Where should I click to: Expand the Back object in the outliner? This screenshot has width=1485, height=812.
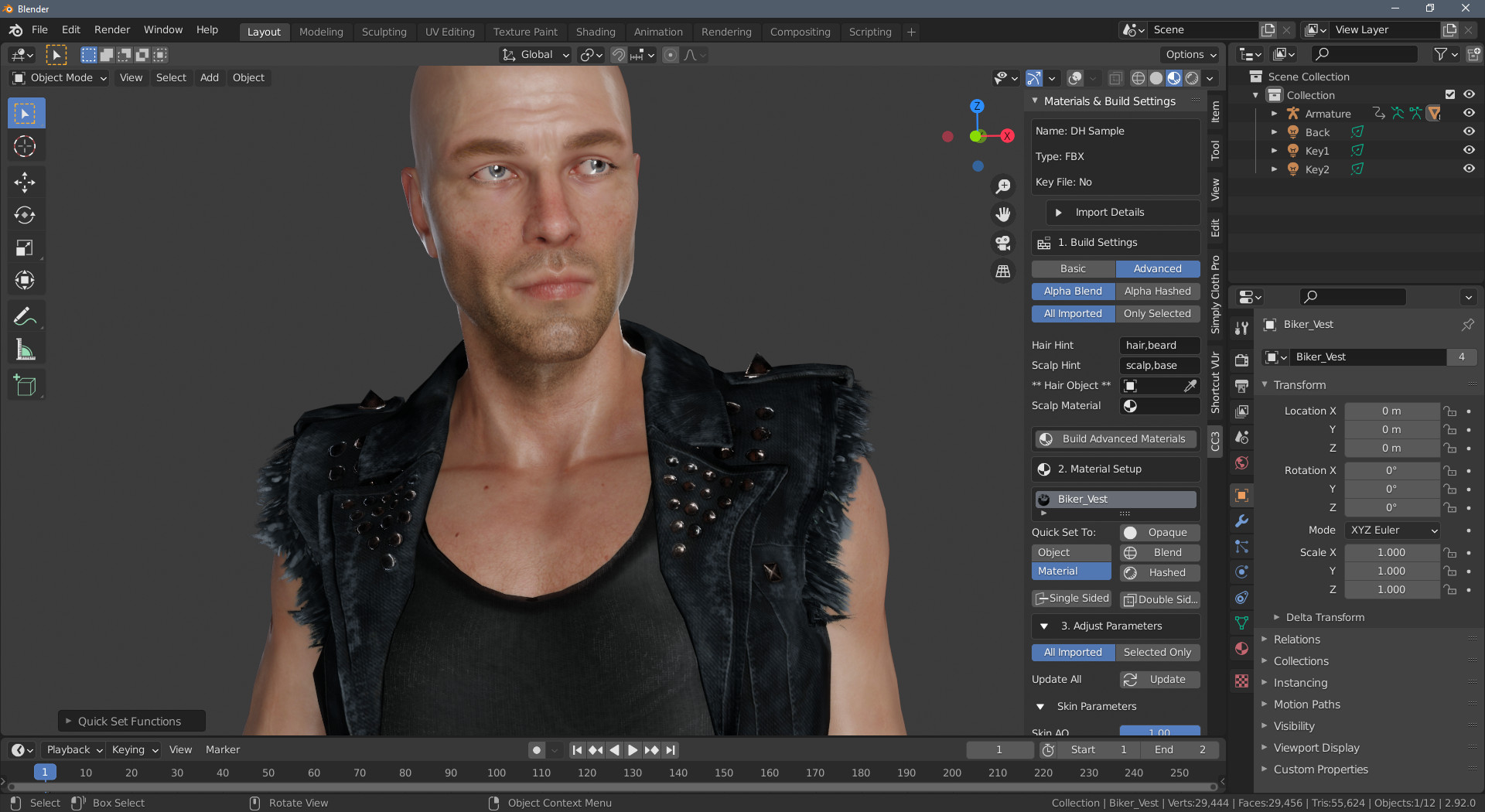pyautogui.click(x=1275, y=131)
